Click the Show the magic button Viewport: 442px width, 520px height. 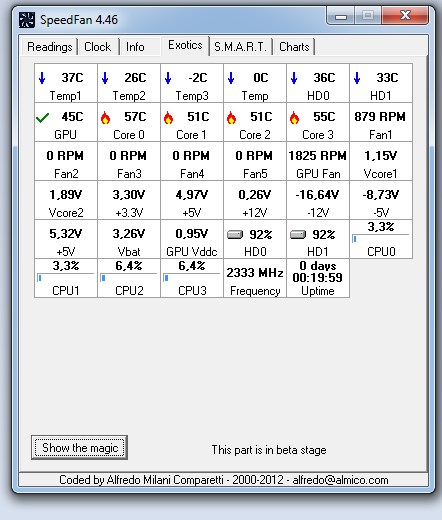(80, 448)
